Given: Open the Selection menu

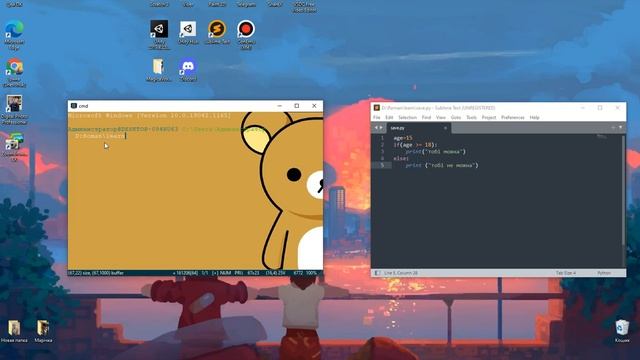Looking at the screenshot, I should [x=407, y=118].
